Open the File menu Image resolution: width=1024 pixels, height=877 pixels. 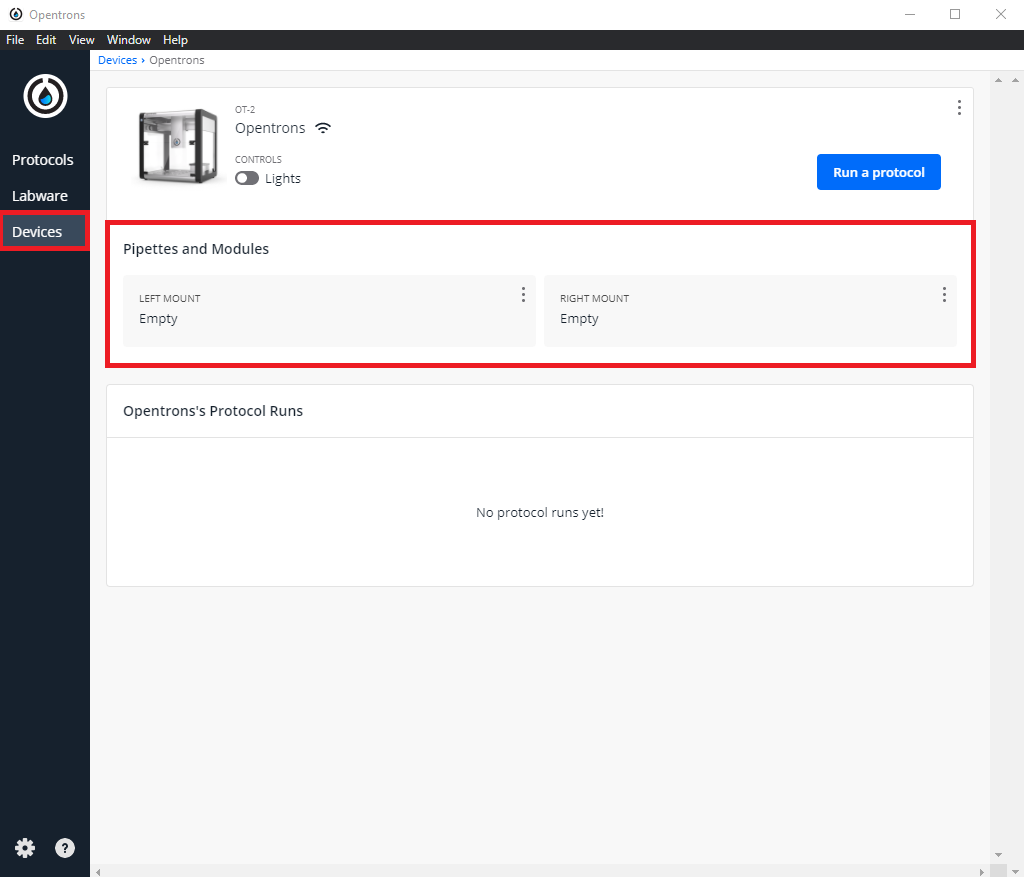tap(15, 40)
